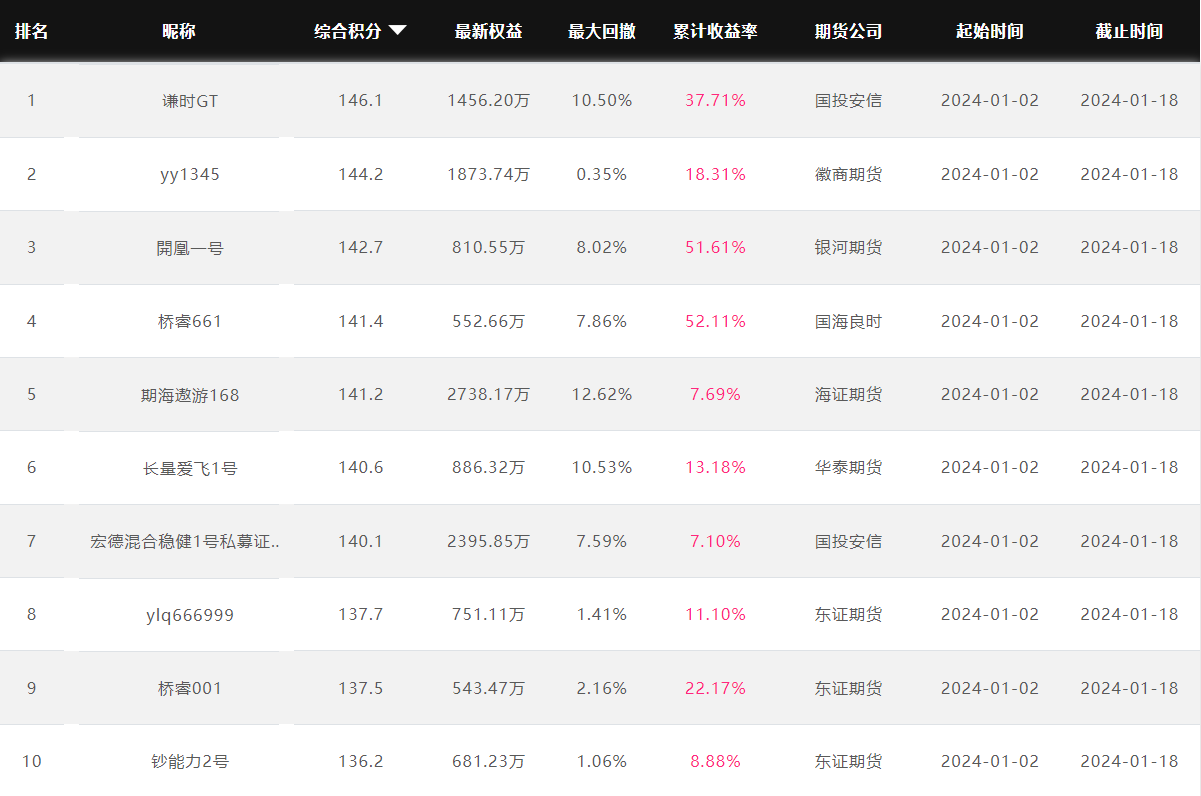The height and width of the screenshot is (796, 1201).
Task: Open trader 长量爱飞1号
Action: pos(190,468)
